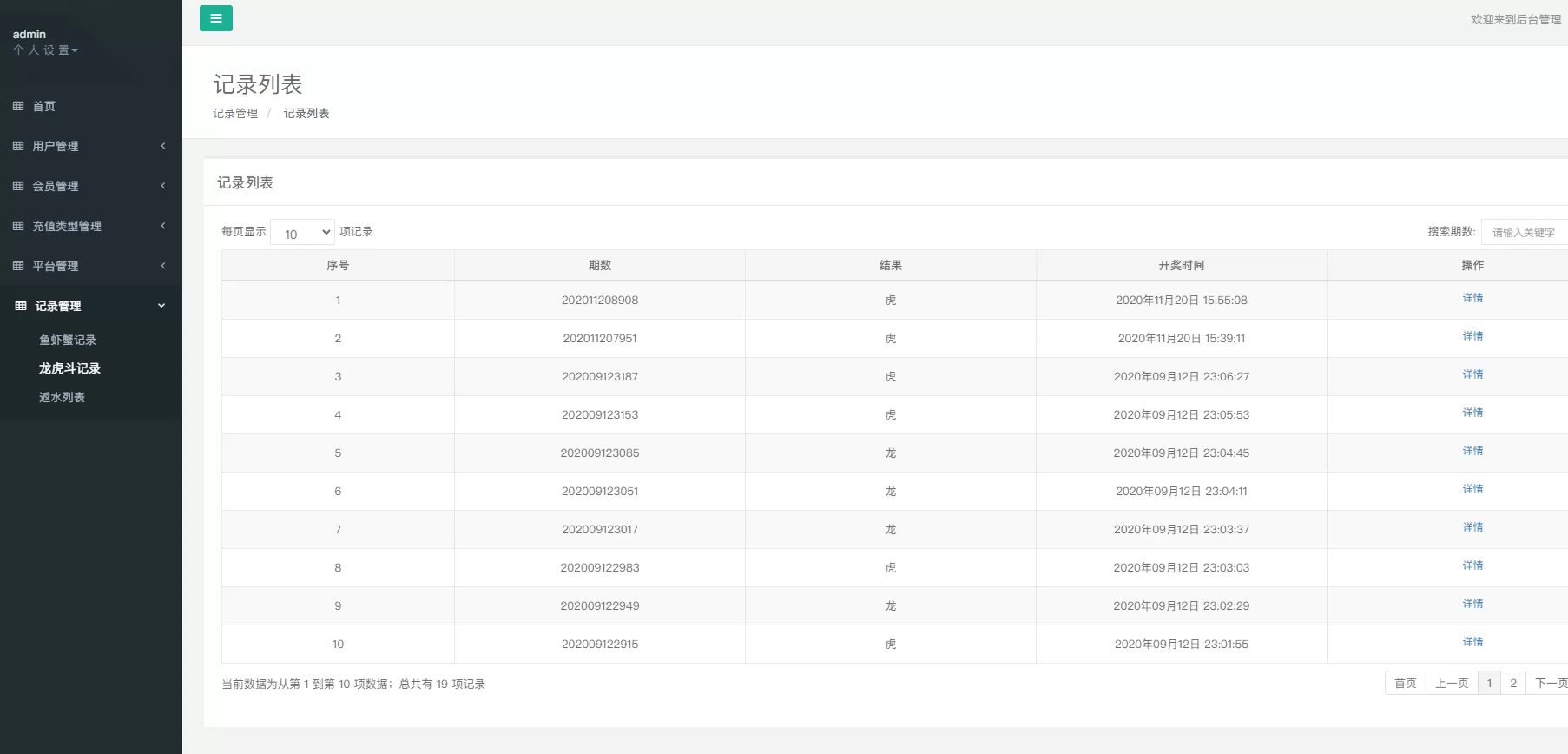This screenshot has width=1568, height=754.
Task: Click 记录管理 breadcrumb link
Action: click(235, 113)
